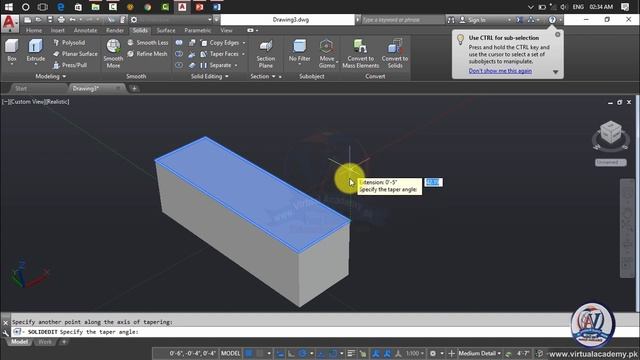Select the Extrude tool

coord(36,51)
